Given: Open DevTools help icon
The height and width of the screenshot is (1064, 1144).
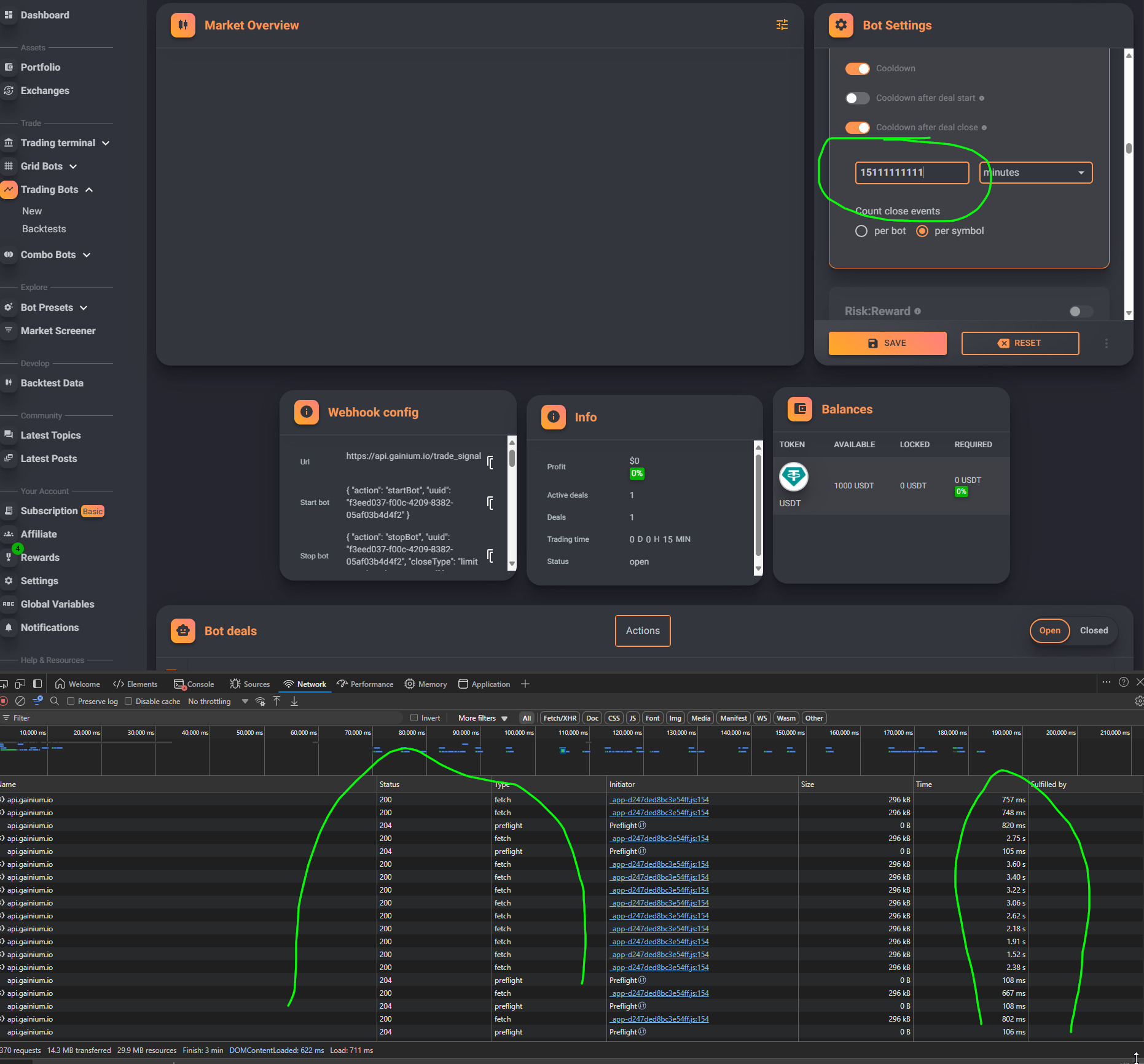Looking at the screenshot, I should point(1124,682).
